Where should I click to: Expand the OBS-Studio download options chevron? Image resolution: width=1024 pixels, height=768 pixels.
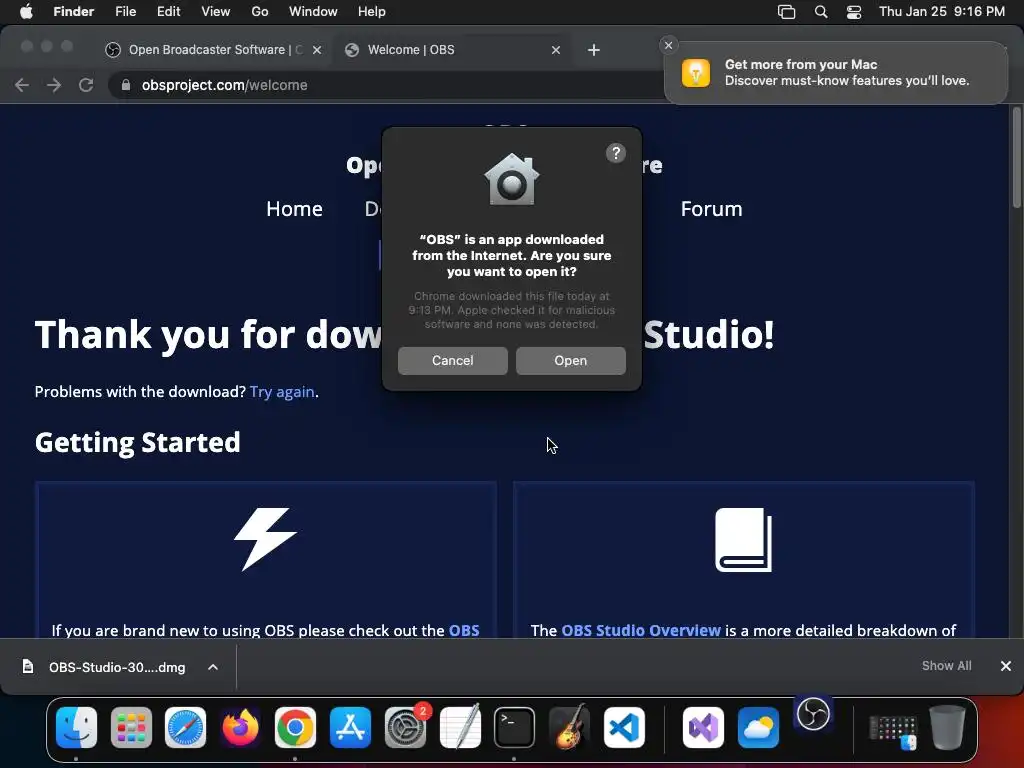click(213, 667)
